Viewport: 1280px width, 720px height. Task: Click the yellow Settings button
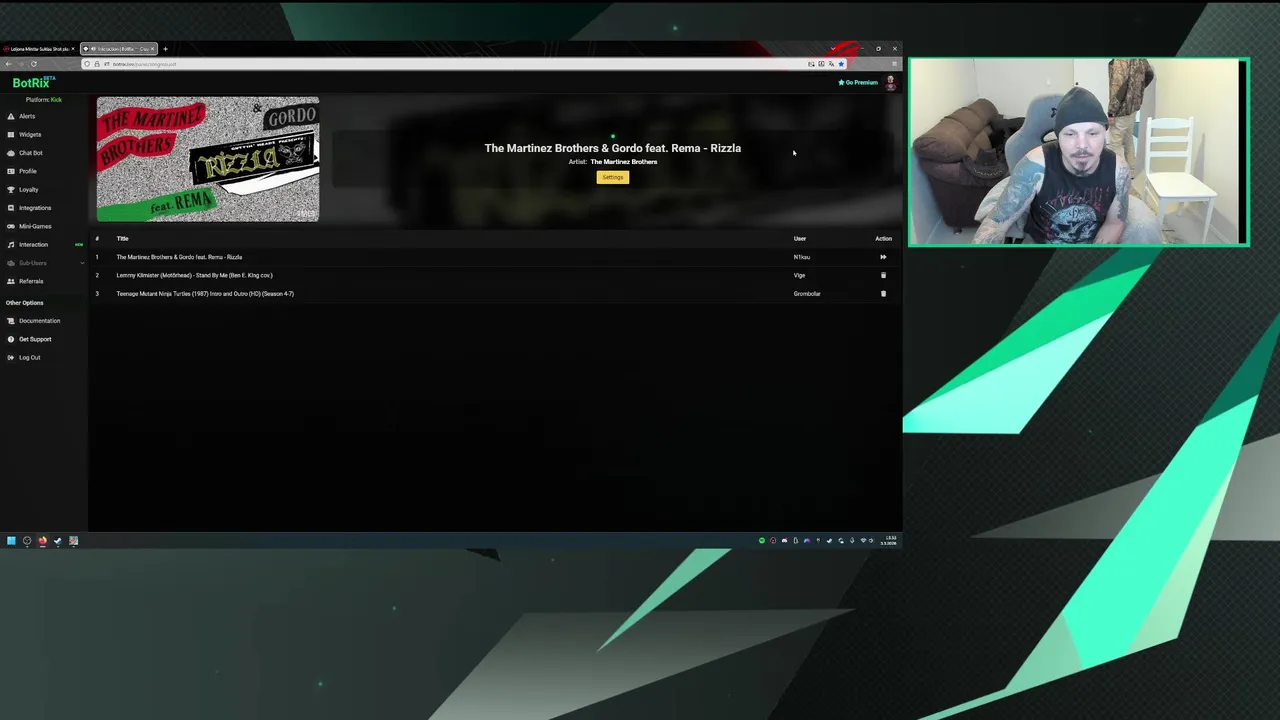613,177
